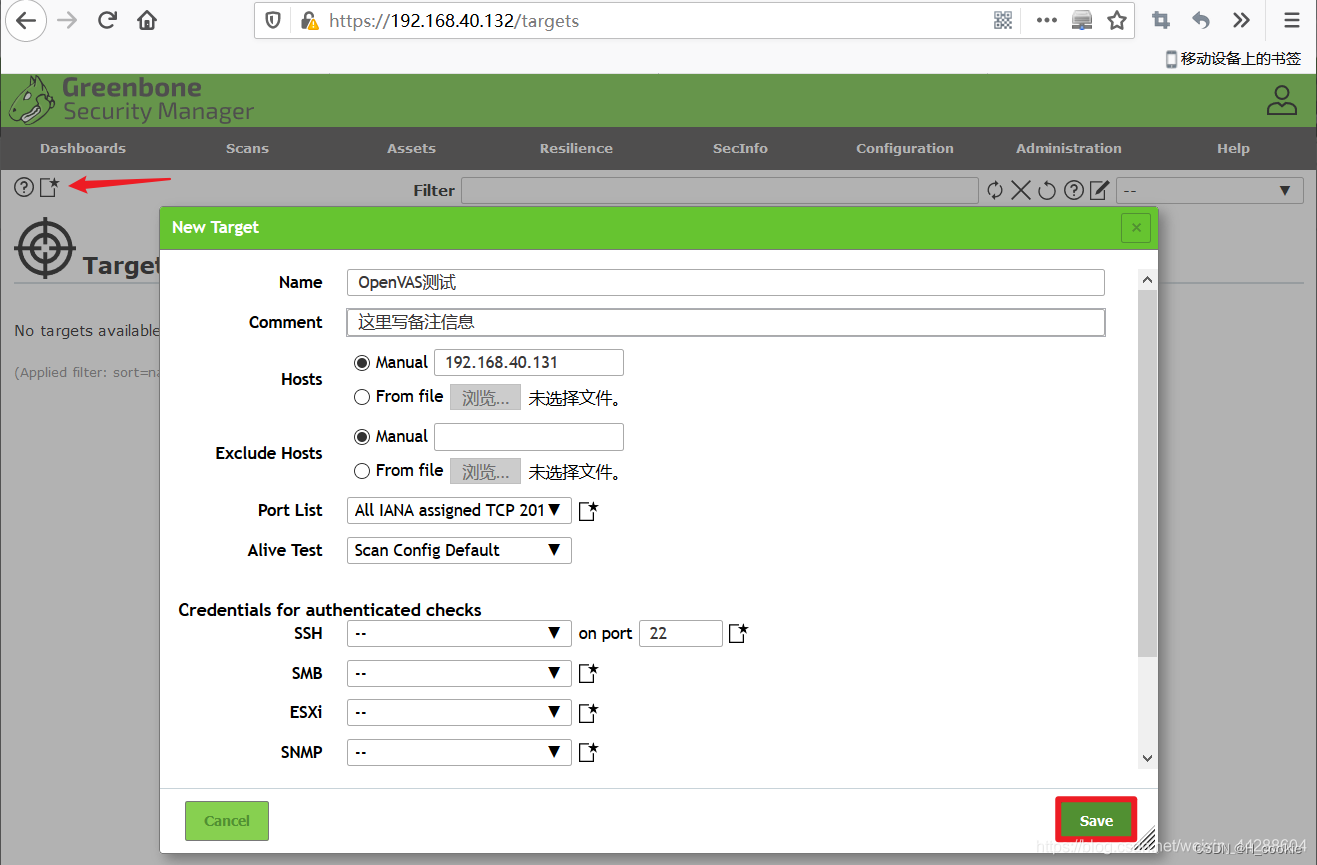
Task: Open the Port List dropdown
Action: pyautogui.click(x=459, y=510)
